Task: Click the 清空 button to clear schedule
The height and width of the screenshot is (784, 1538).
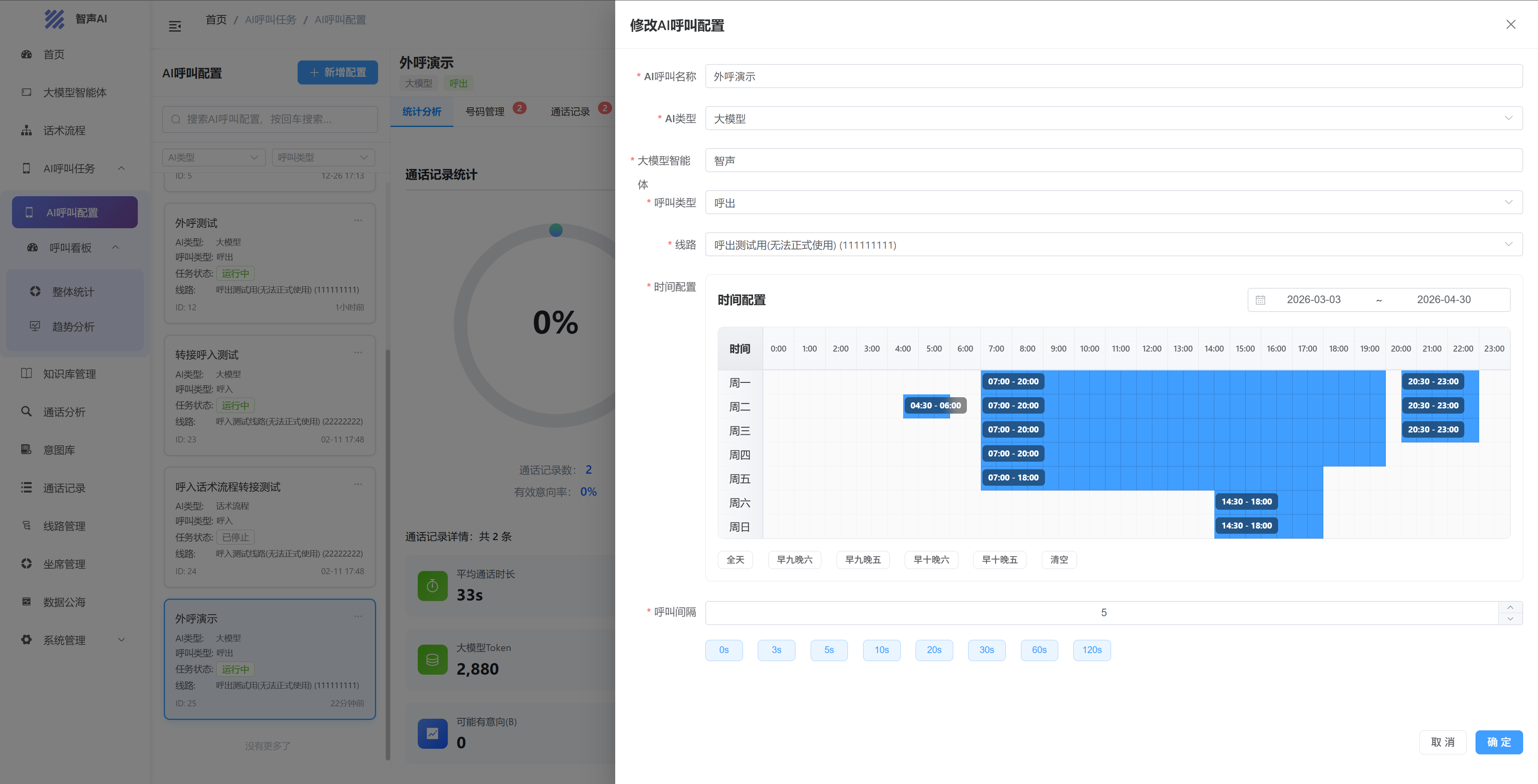Action: coord(1059,559)
